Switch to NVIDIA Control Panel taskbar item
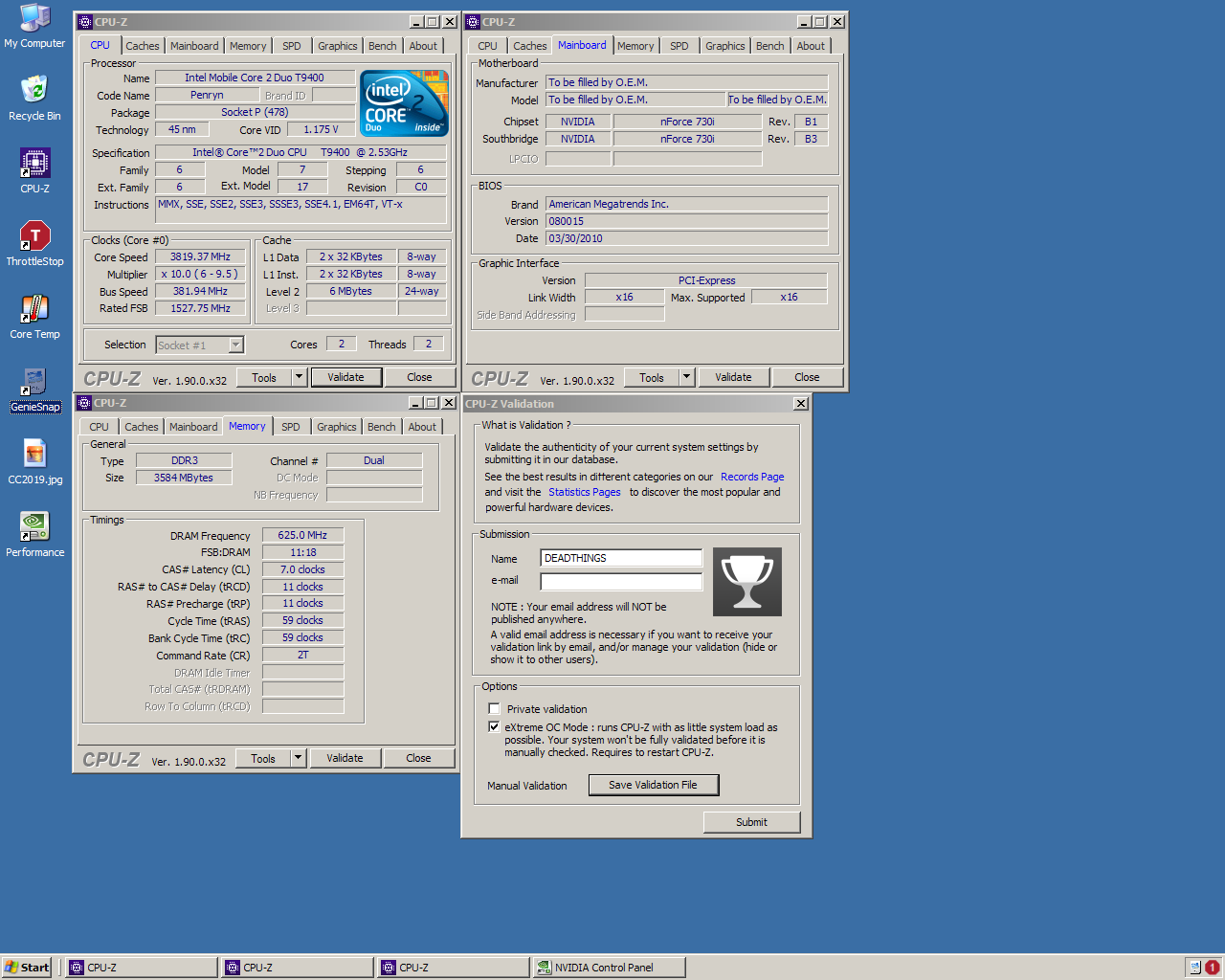 [610, 968]
